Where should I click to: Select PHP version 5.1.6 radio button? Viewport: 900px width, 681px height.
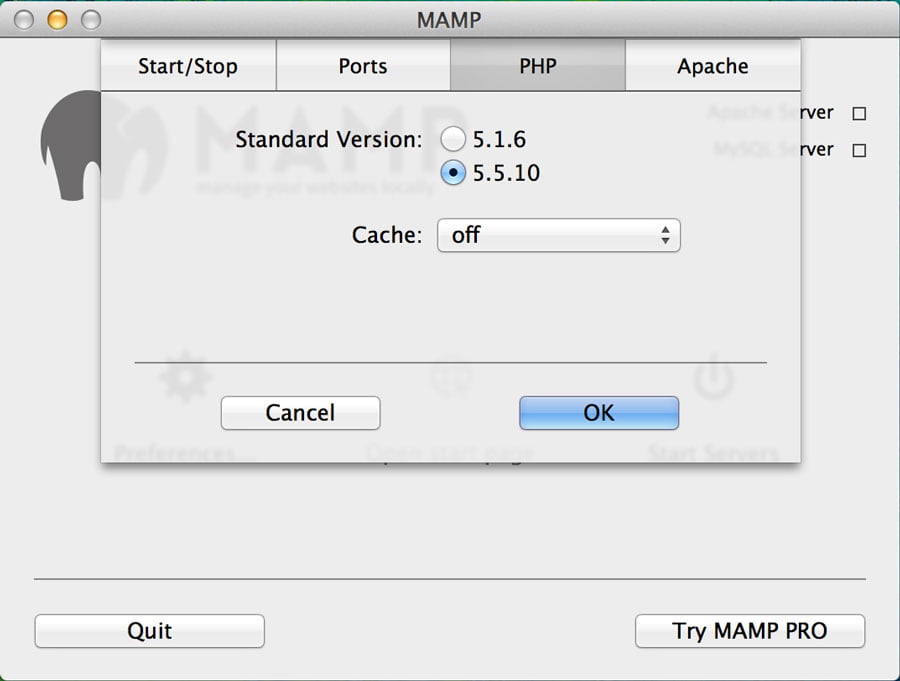click(x=454, y=139)
